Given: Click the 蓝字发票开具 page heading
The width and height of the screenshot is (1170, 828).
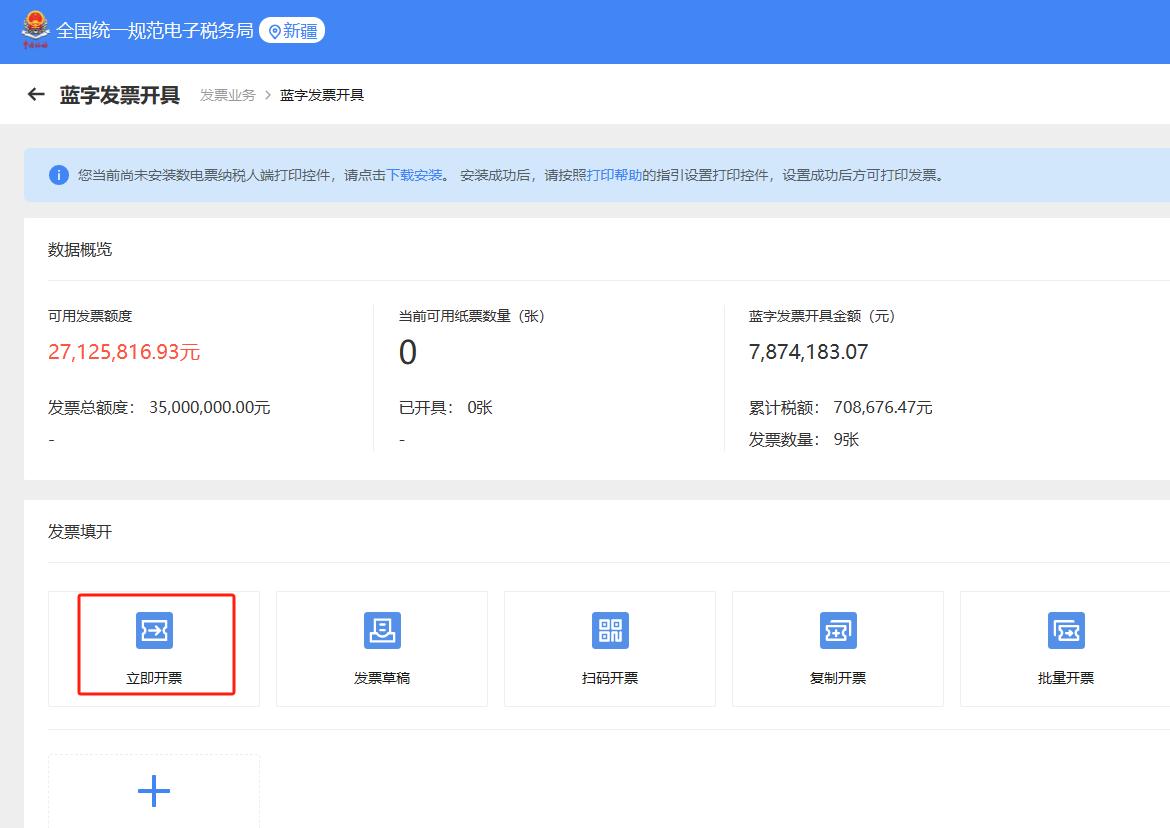Looking at the screenshot, I should tap(119, 95).
